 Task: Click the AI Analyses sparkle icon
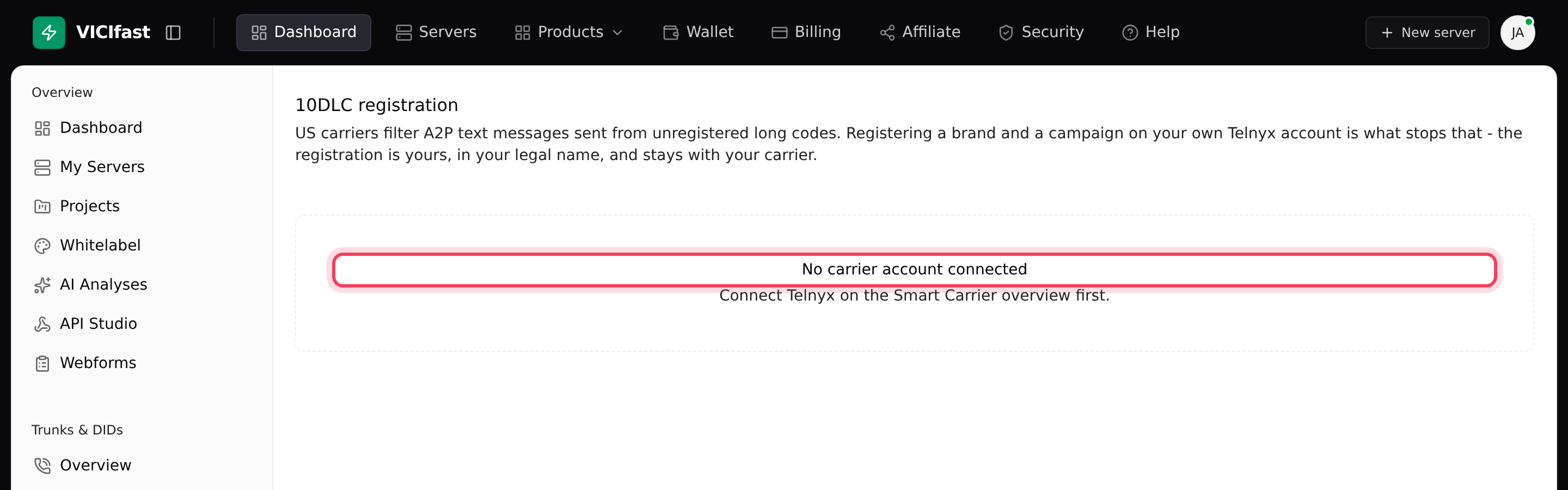tap(42, 285)
